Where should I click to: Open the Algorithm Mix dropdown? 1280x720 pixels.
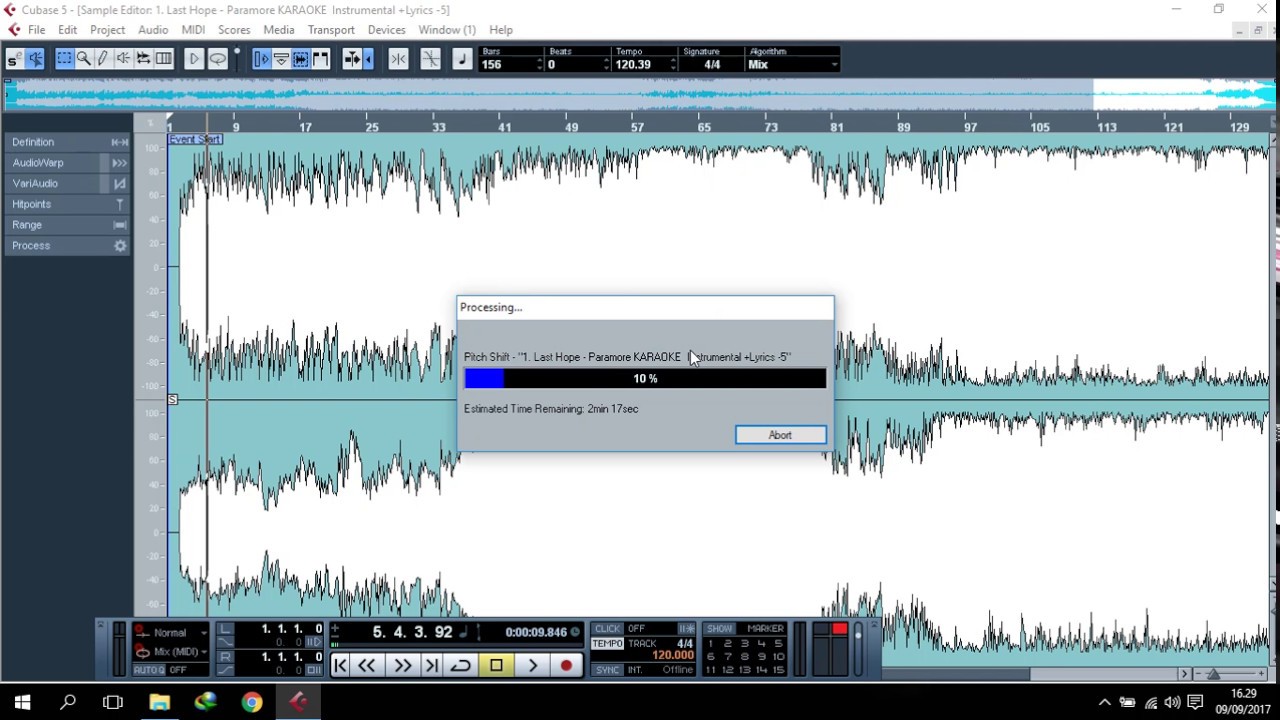point(793,64)
